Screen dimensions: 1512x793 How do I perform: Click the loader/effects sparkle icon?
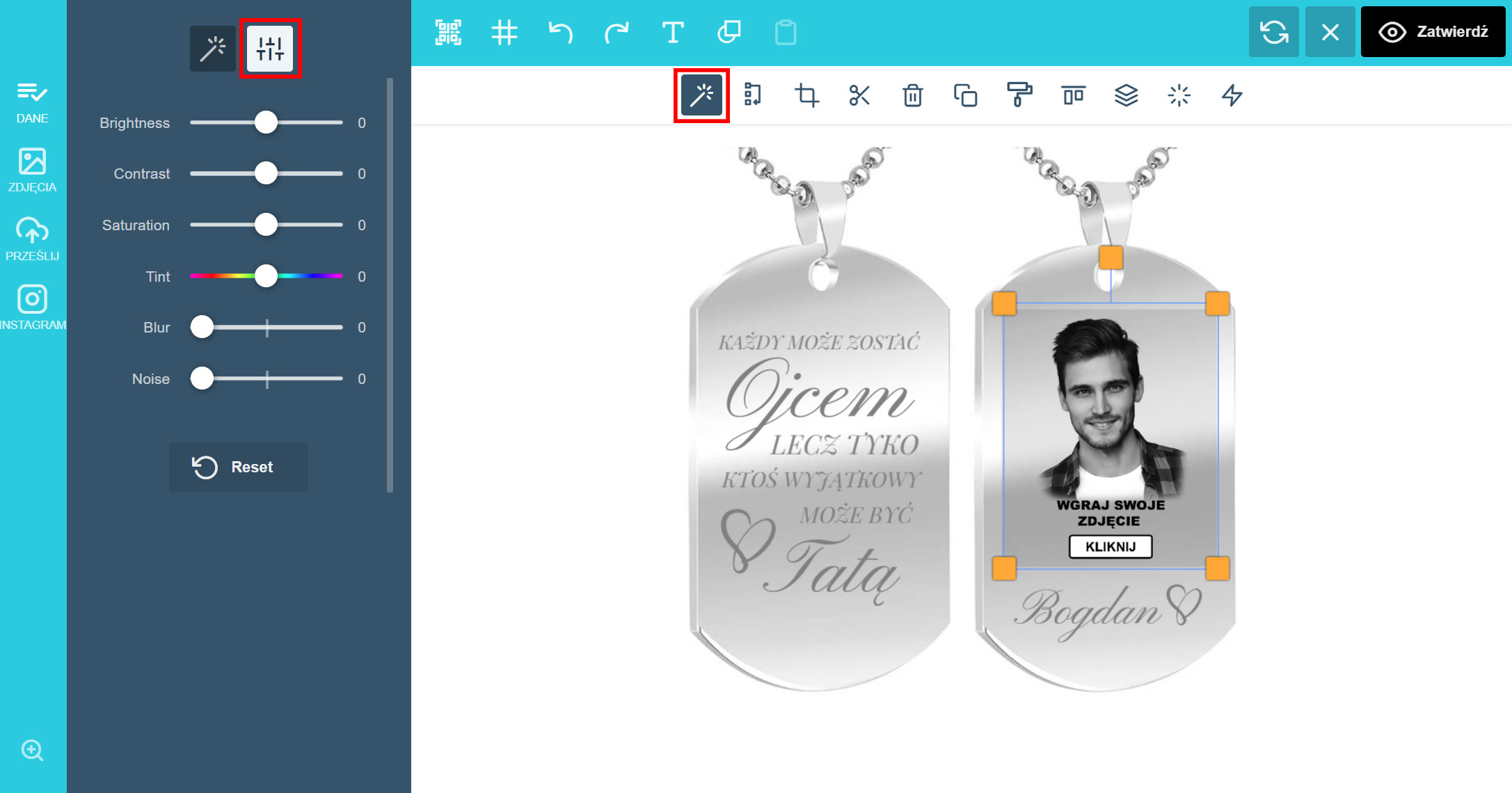1179,95
